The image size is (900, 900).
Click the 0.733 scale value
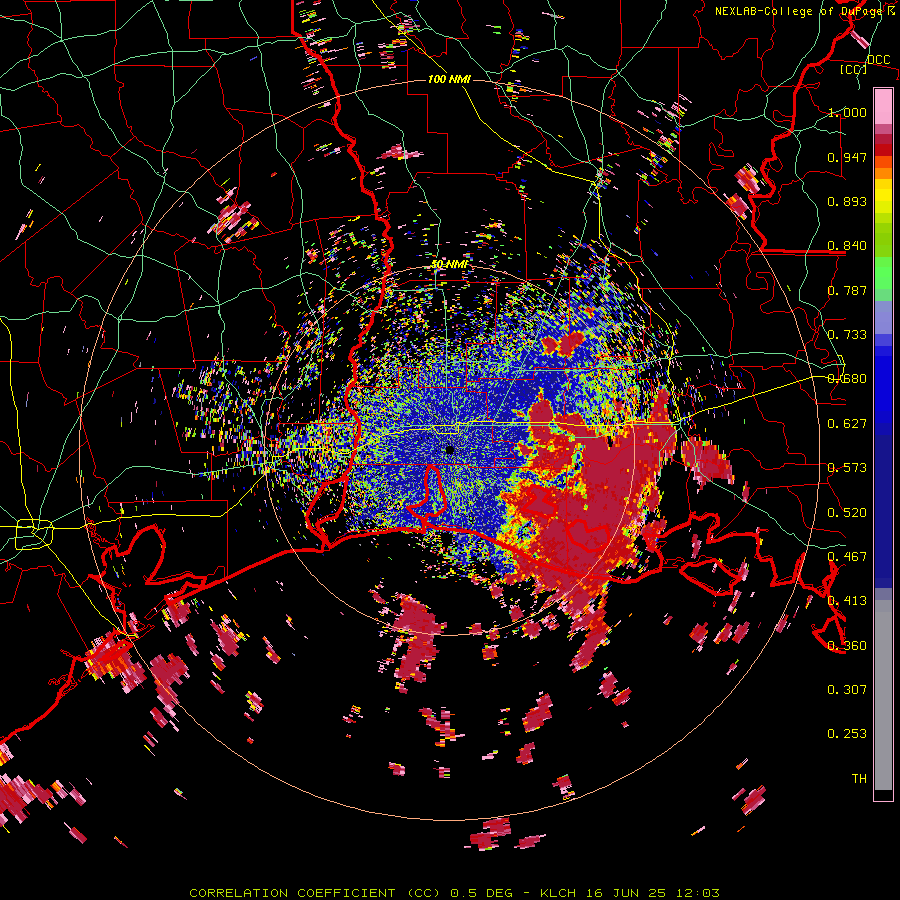[847, 335]
